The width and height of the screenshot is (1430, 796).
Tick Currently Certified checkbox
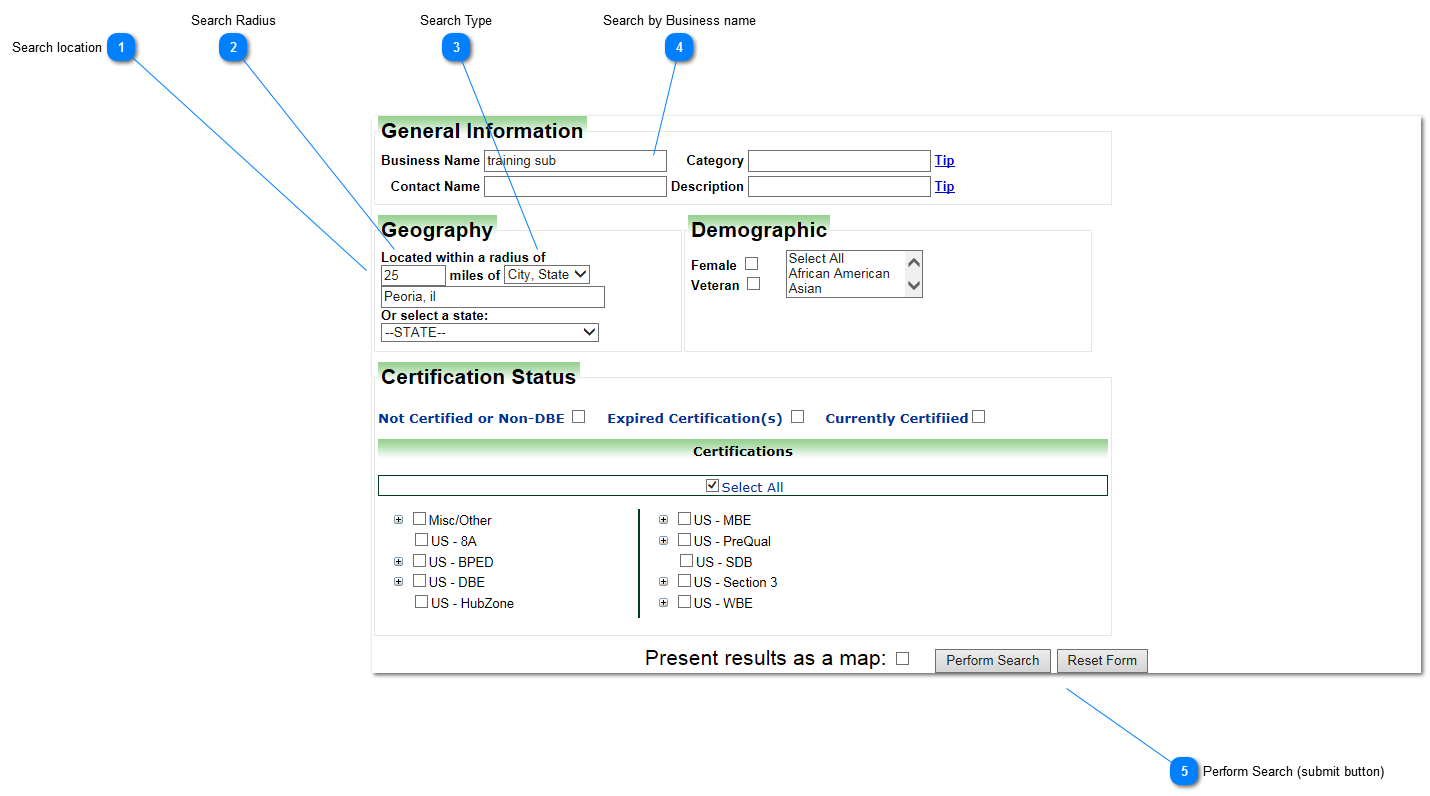click(x=978, y=417)
